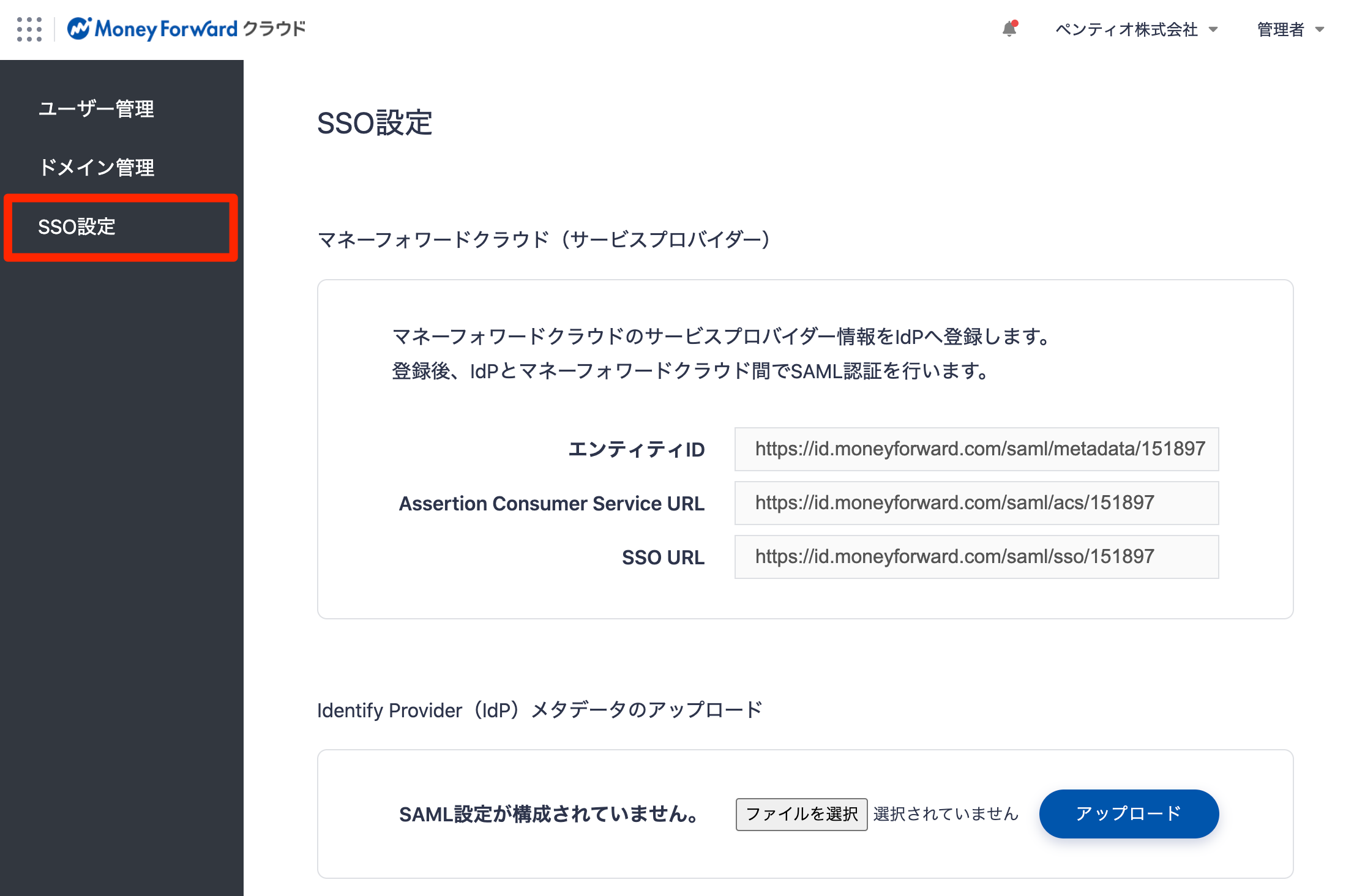Go to ドメイン管理 in the sidebar
This screenshot has width=1365, height=896.
click(96, 167)
